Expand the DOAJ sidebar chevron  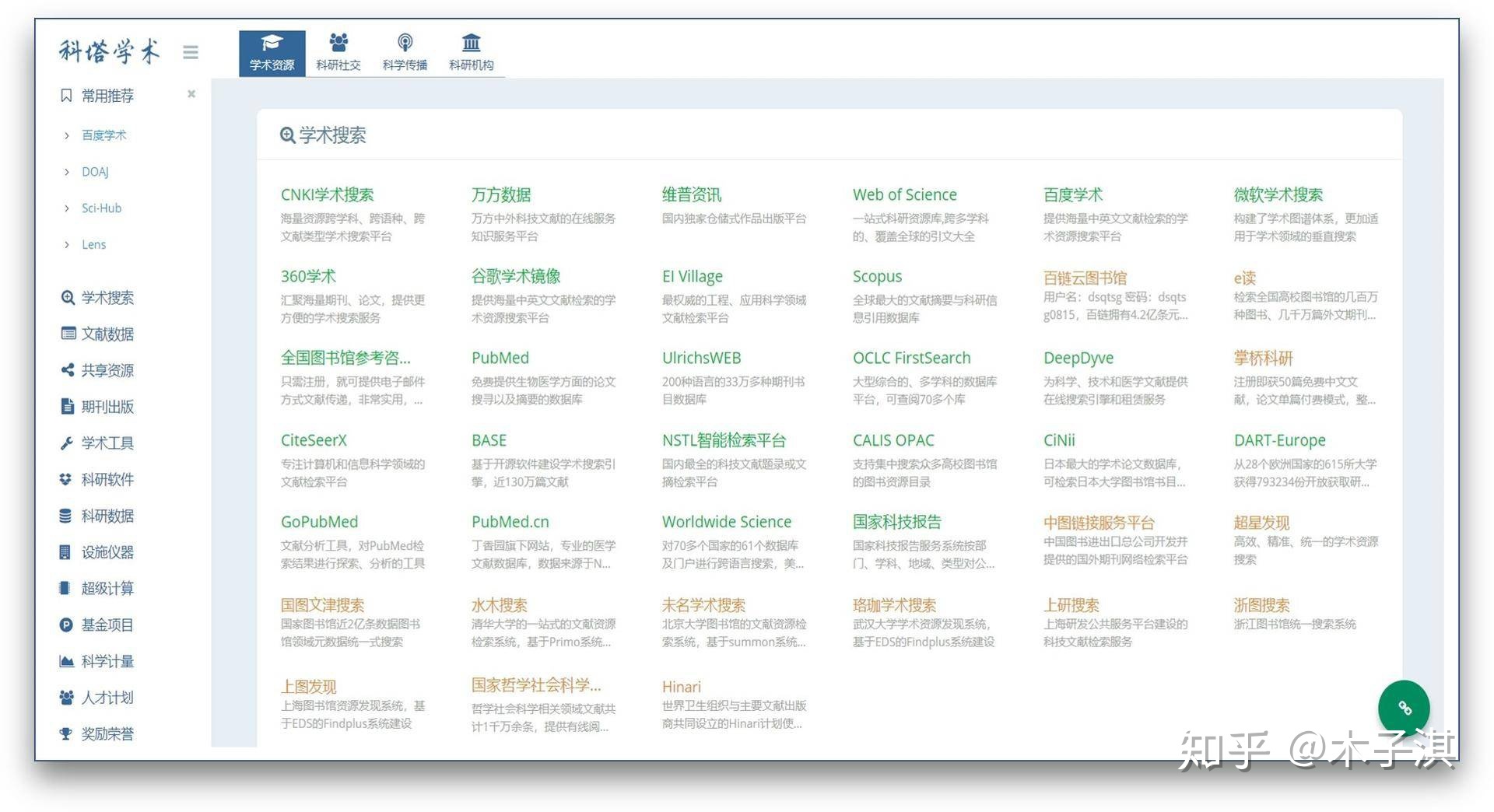tap(67, 172)
